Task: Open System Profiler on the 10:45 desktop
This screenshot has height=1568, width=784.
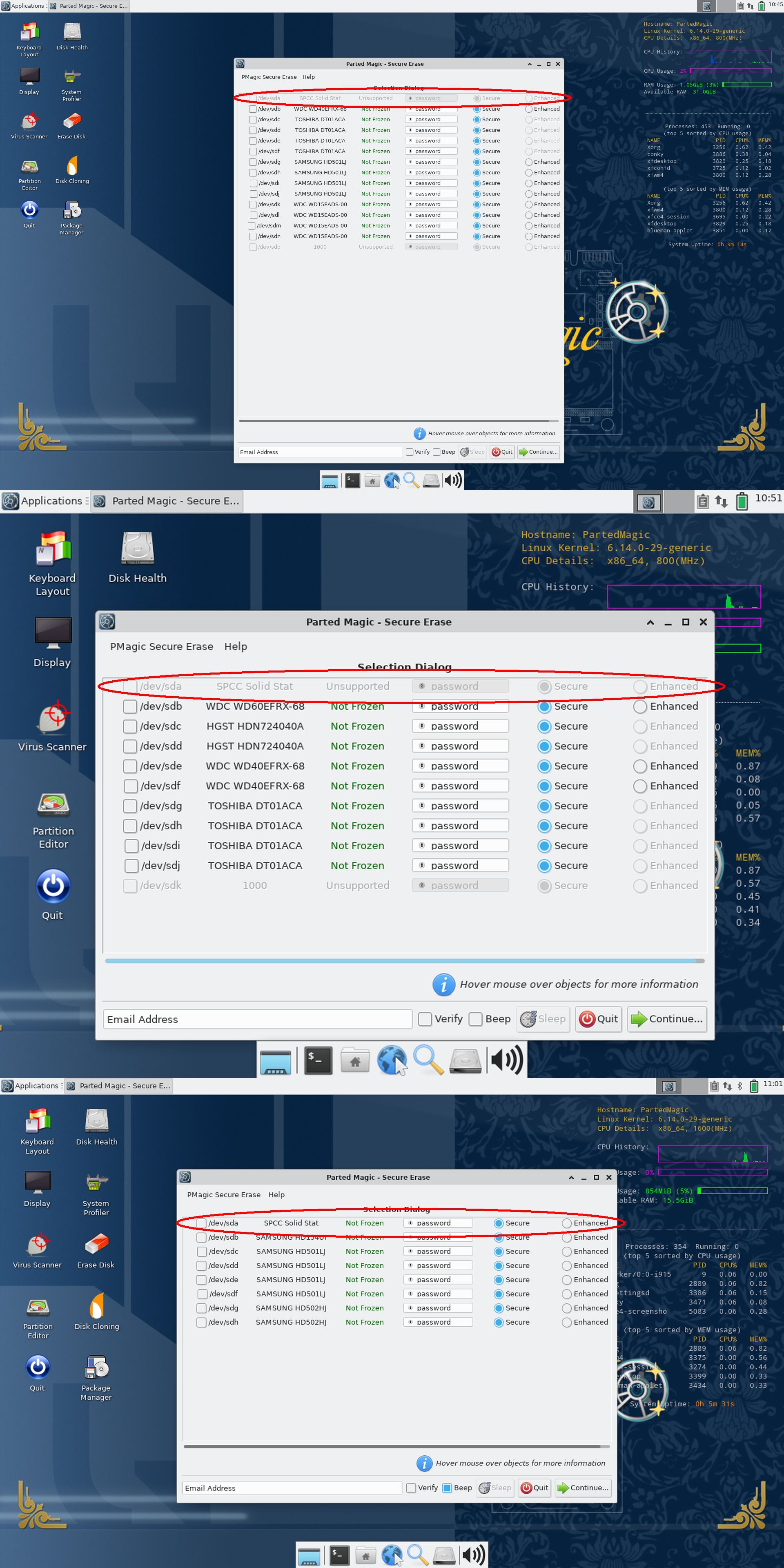Action: 72,77
